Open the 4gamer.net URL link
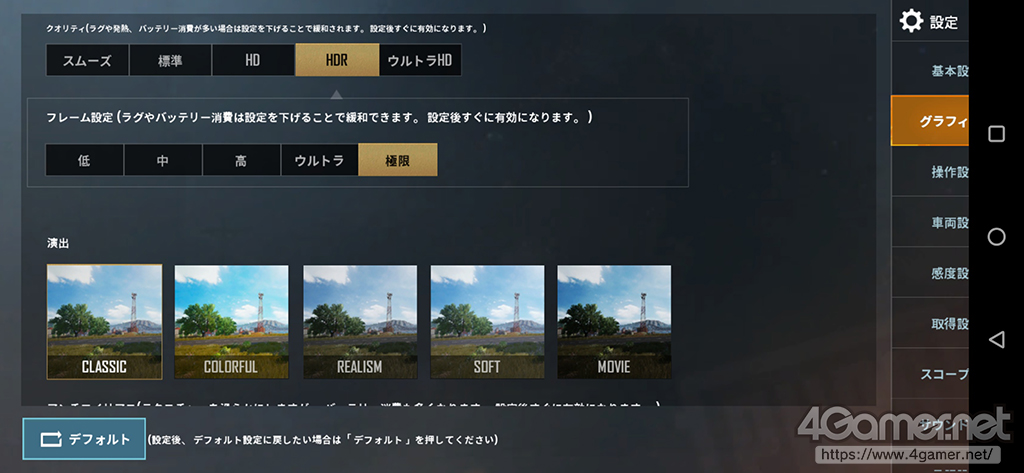This screenshot has width=1024, height=473. pyautogui.click(x=908, y=453)
